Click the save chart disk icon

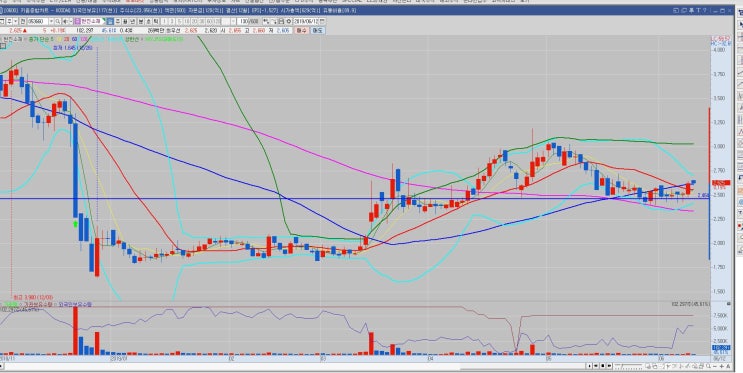[281, 21]
